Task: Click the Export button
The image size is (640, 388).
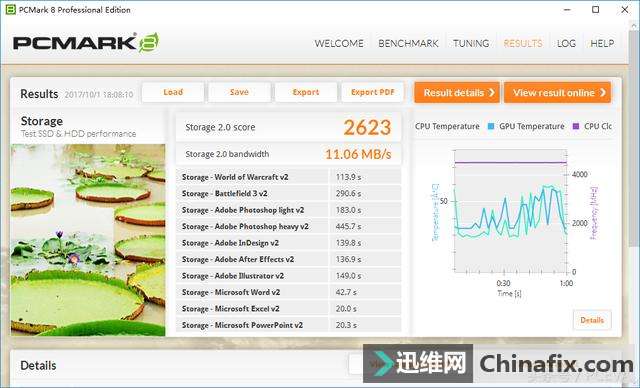Action: [x=306, y=92]
